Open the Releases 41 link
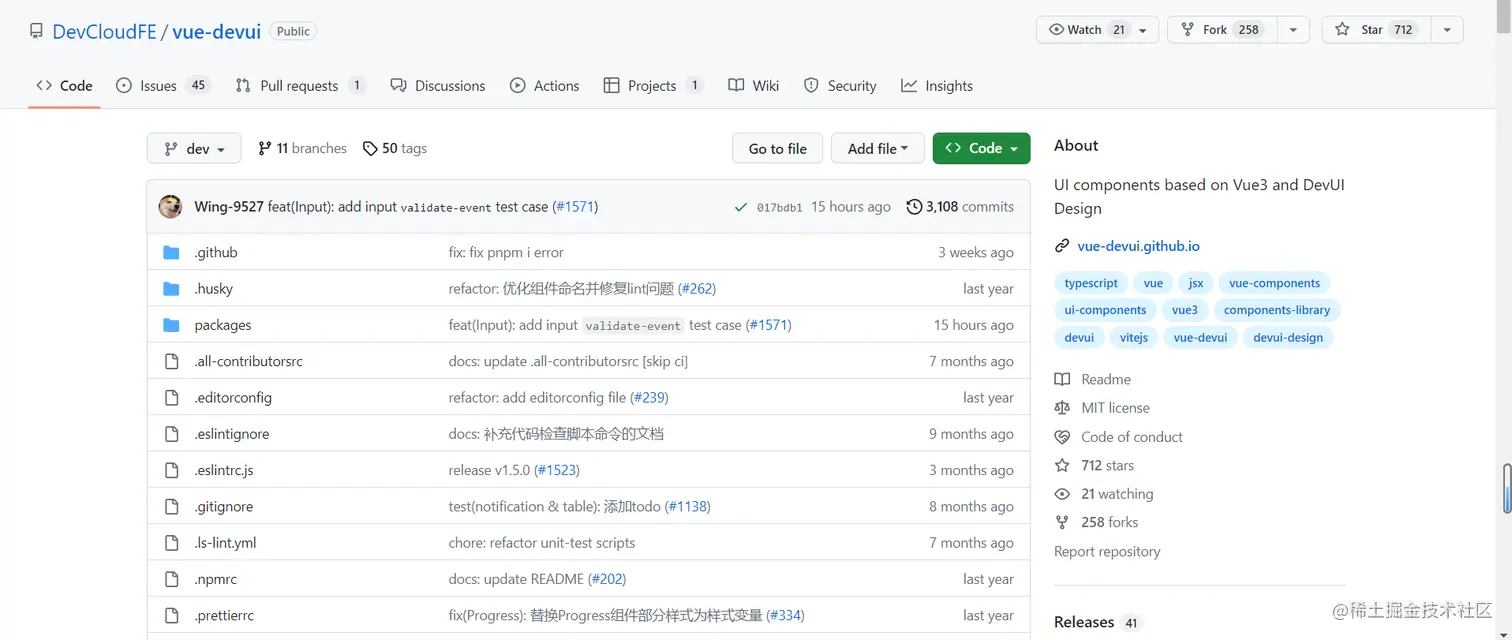The image size is (1512, 640). (1097, 622)
